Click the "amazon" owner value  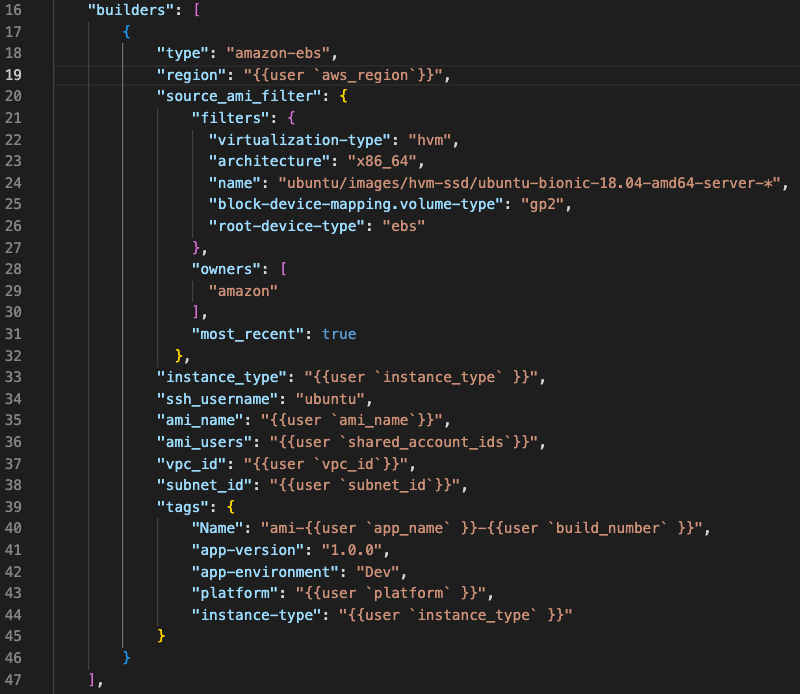point(243,291)
